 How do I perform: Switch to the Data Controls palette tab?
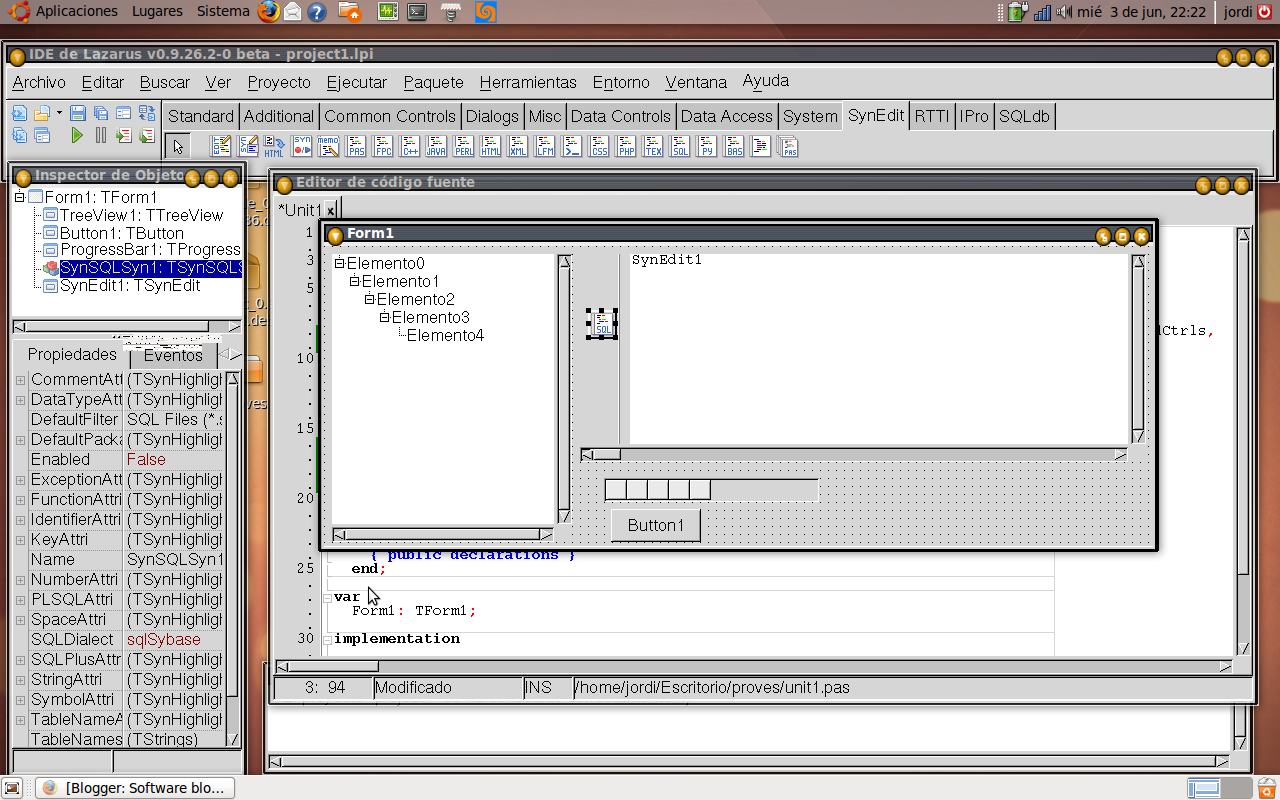(x=620, y=116)
